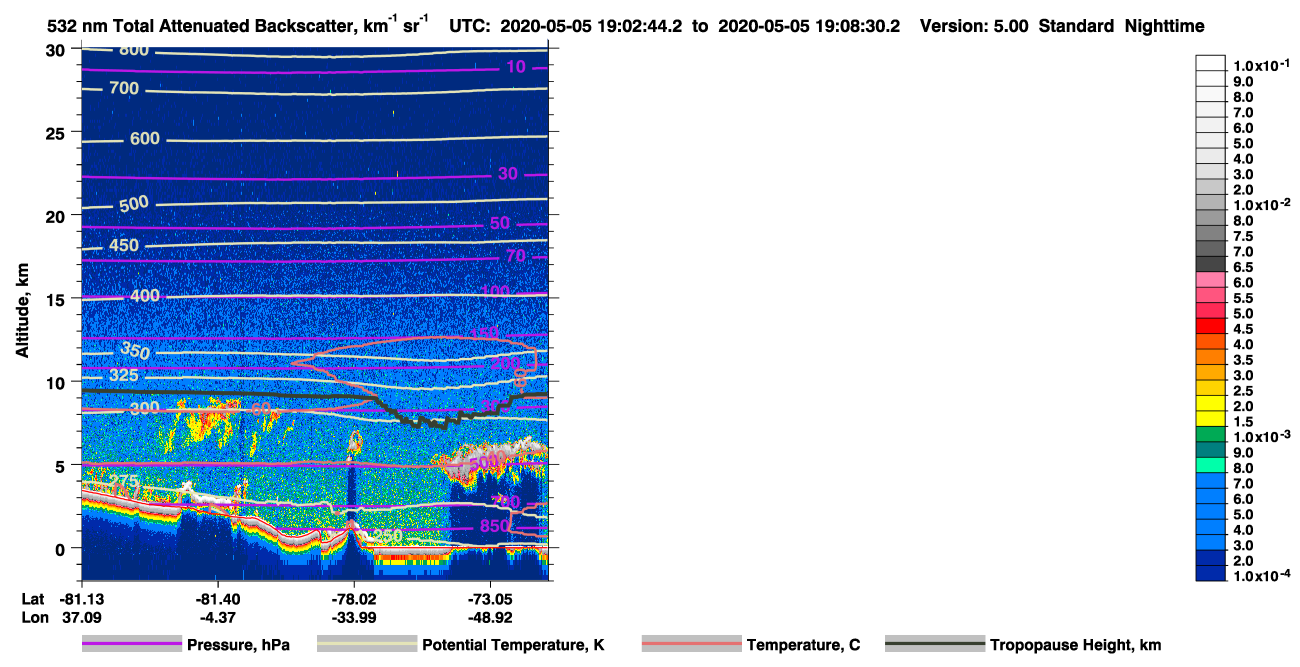Click the color bar label 4.5

(x=1244, y=329)
